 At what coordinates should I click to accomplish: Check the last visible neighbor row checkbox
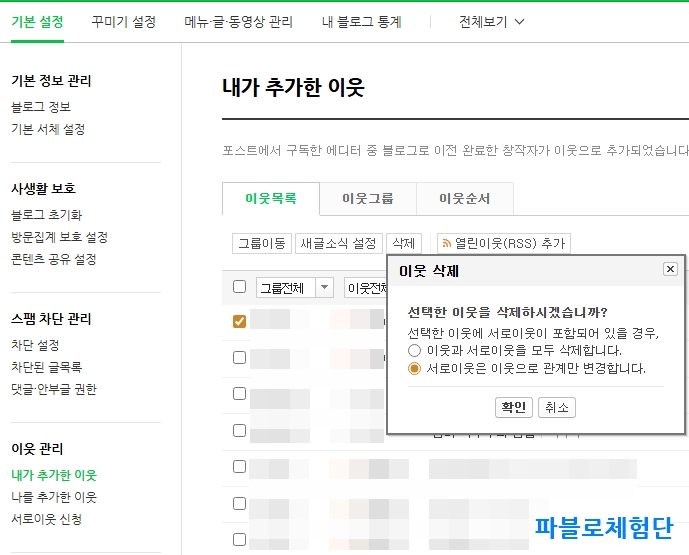tap(239, 539)
